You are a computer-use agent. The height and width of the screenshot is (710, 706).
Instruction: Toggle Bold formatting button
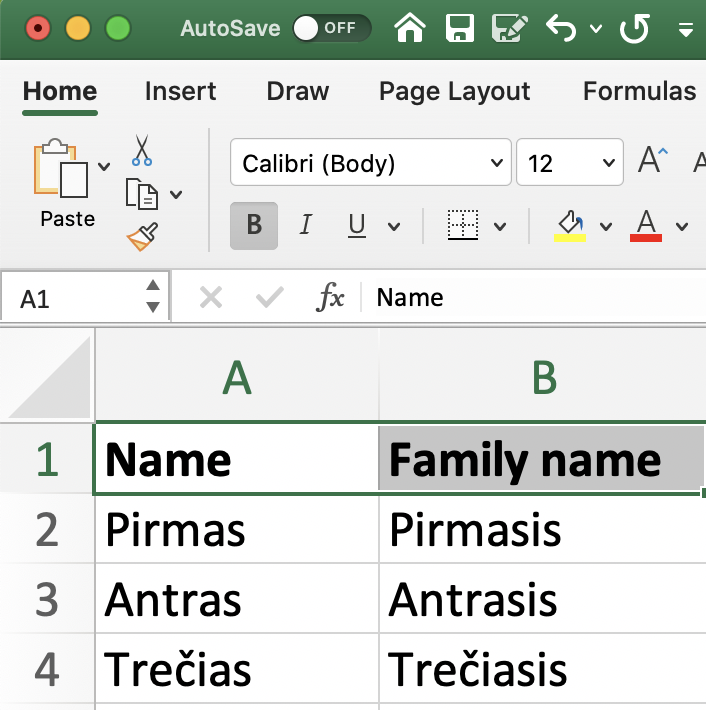tap(254, 226)
